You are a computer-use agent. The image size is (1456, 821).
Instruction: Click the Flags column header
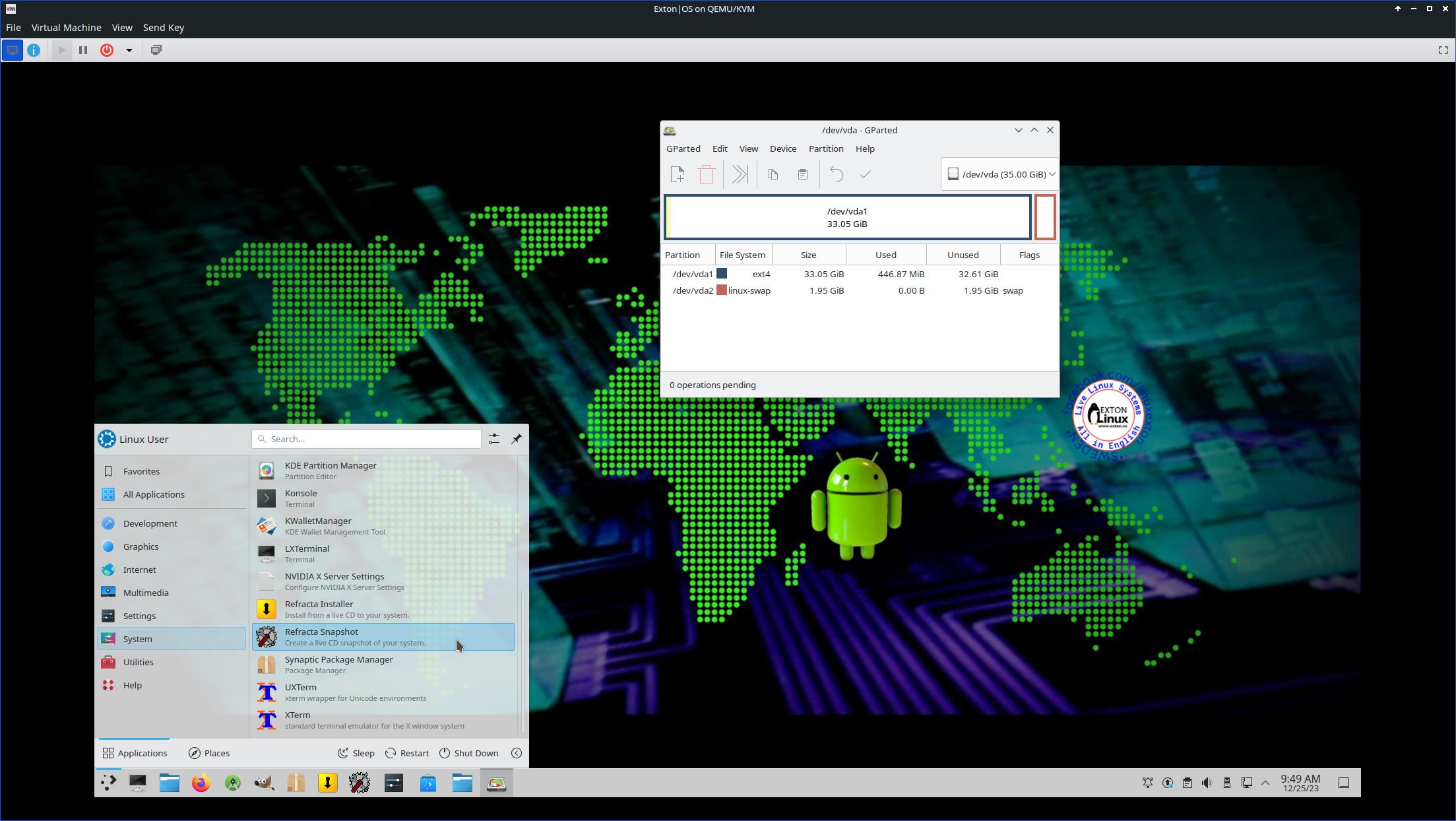click(x=1029, y=255)
